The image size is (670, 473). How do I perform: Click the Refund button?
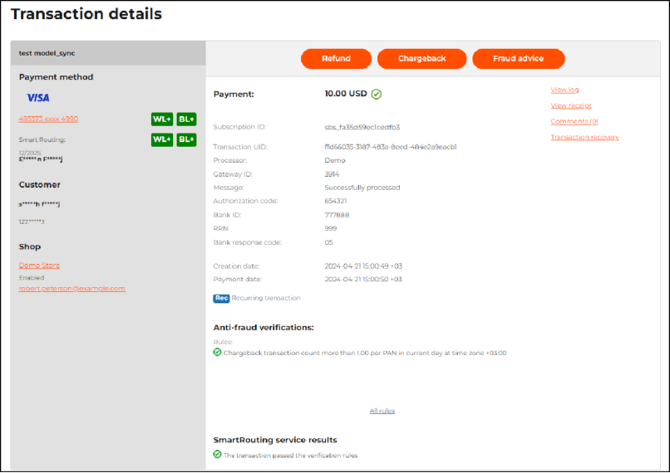336,59
